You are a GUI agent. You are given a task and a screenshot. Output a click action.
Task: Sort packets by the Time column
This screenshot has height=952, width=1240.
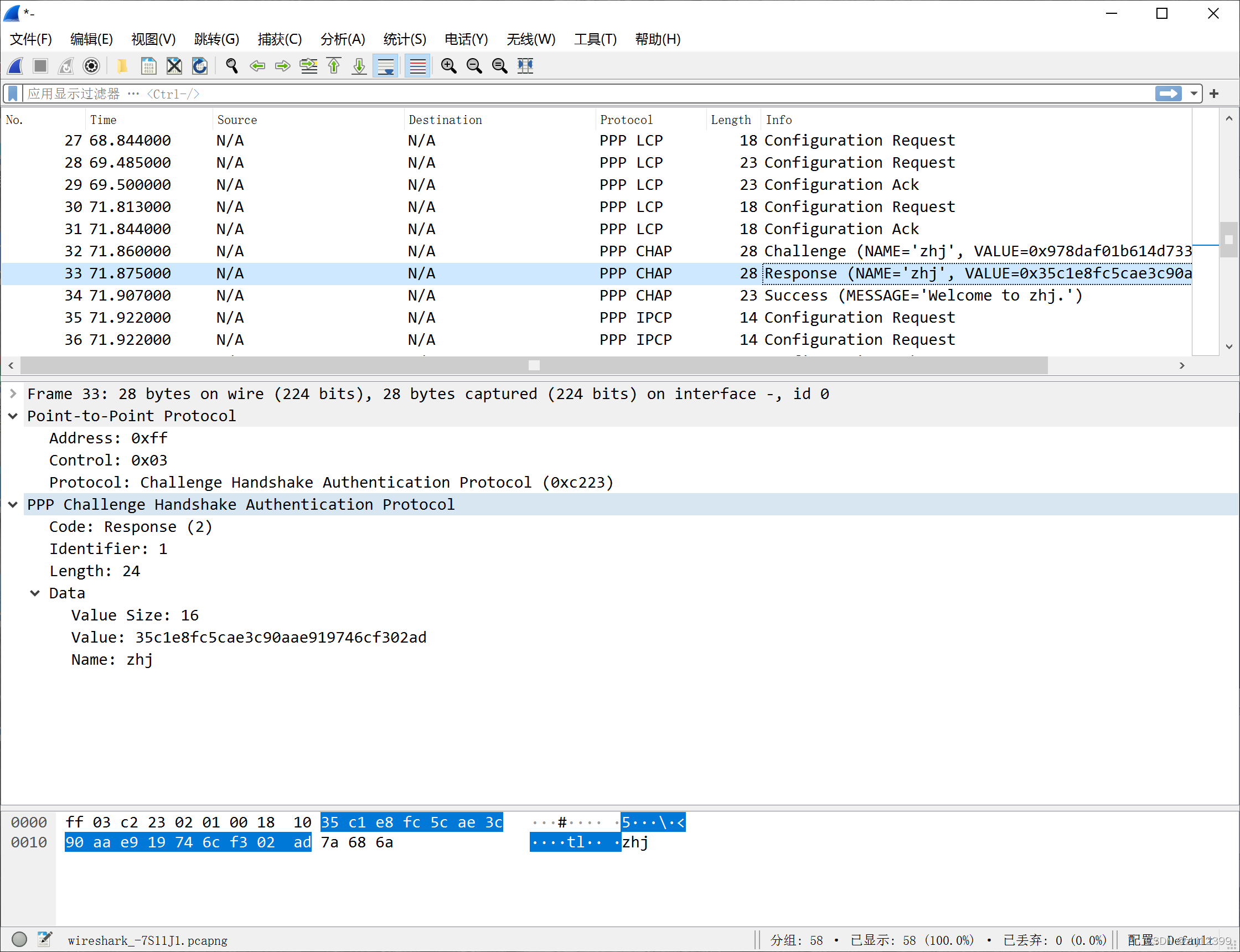tap(149, 120)
